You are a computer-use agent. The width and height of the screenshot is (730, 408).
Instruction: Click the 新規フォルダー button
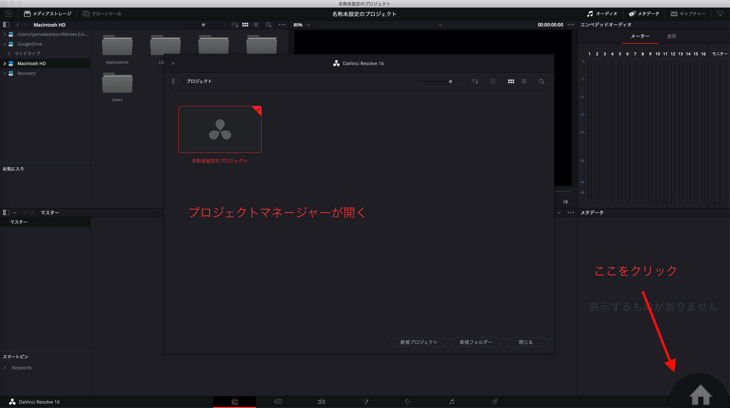(x=476, y=342)
